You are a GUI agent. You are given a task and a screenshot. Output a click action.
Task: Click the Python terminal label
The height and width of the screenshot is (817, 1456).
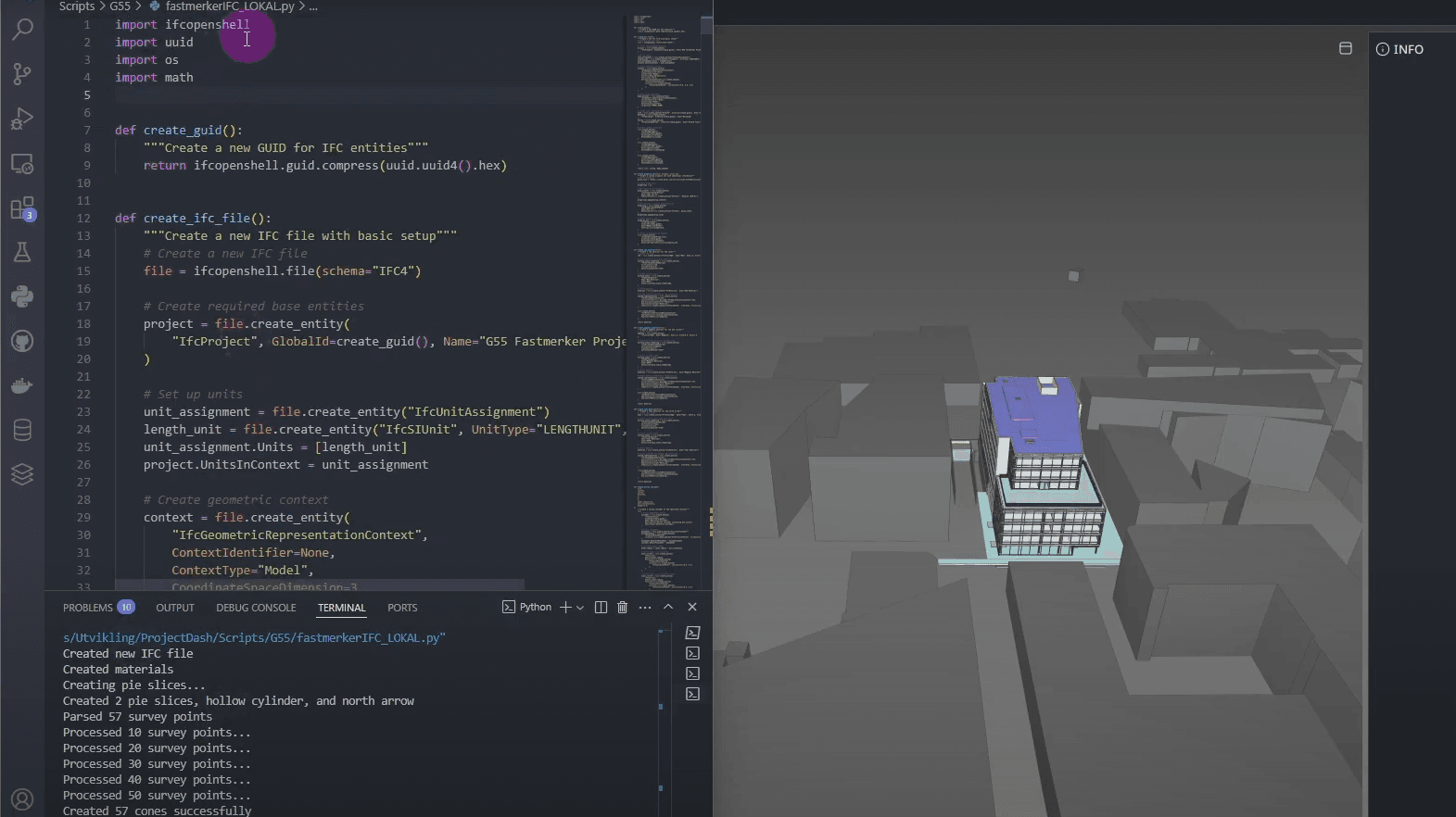[x=526, y=608]
